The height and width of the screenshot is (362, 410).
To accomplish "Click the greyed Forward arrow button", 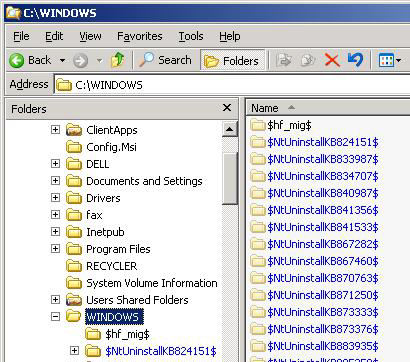I will [80, 61].
